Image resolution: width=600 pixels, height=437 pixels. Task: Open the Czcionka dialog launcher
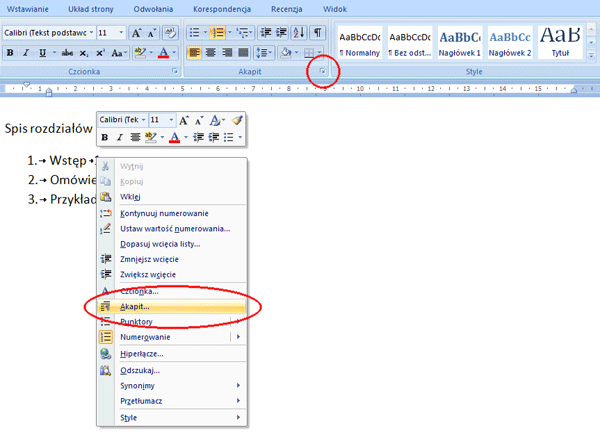(174, 71)
